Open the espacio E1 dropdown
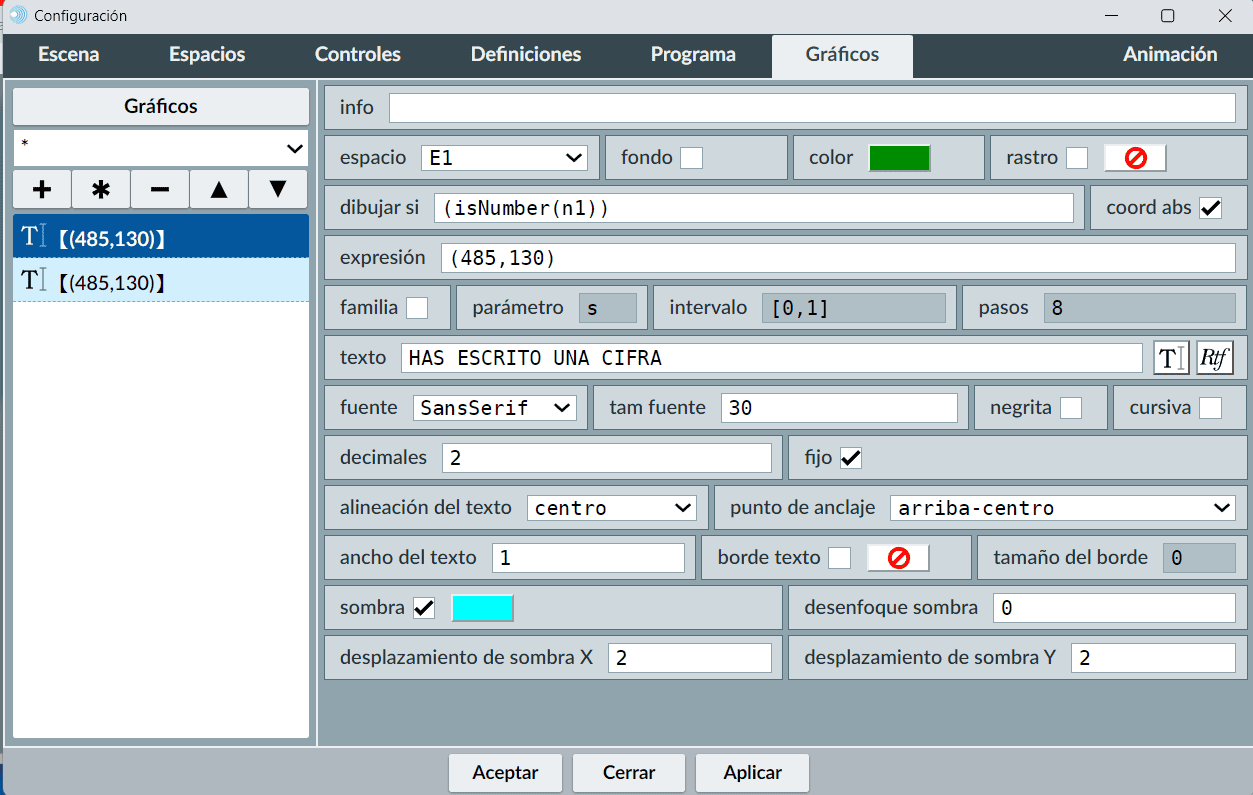Screen dimensions: 1253x795 coord(505,158)
